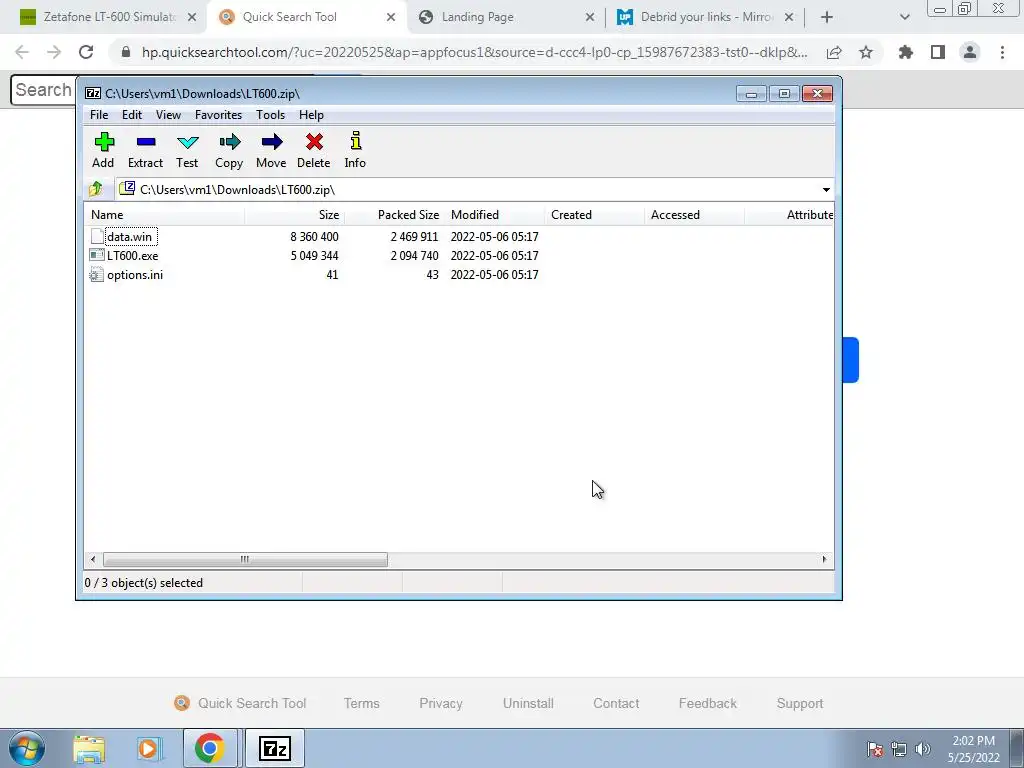Click the 7-Zip taskbar button
The height and width of the screenshot is (768, 1024).
tap(274, 748)
